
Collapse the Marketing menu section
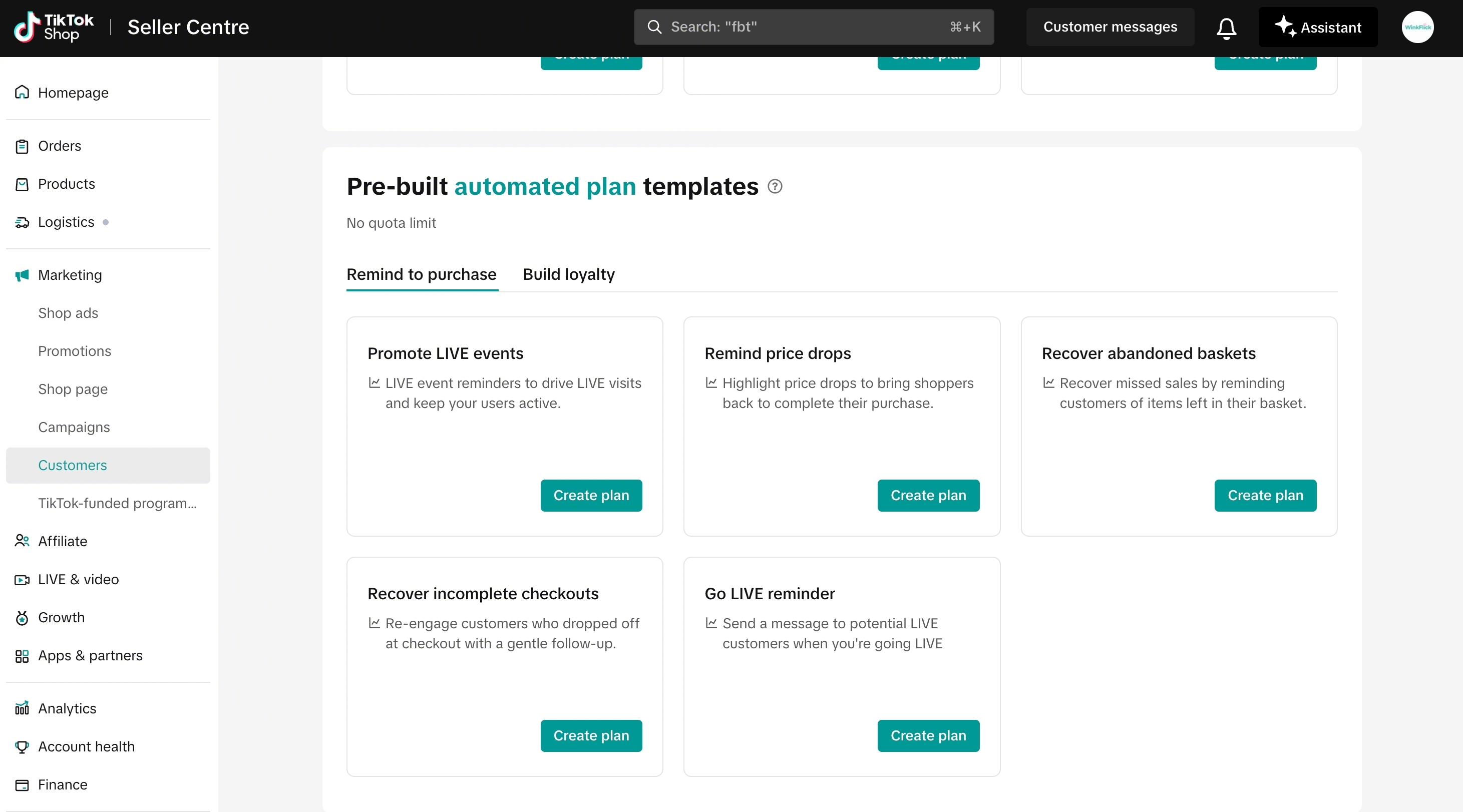108,275
